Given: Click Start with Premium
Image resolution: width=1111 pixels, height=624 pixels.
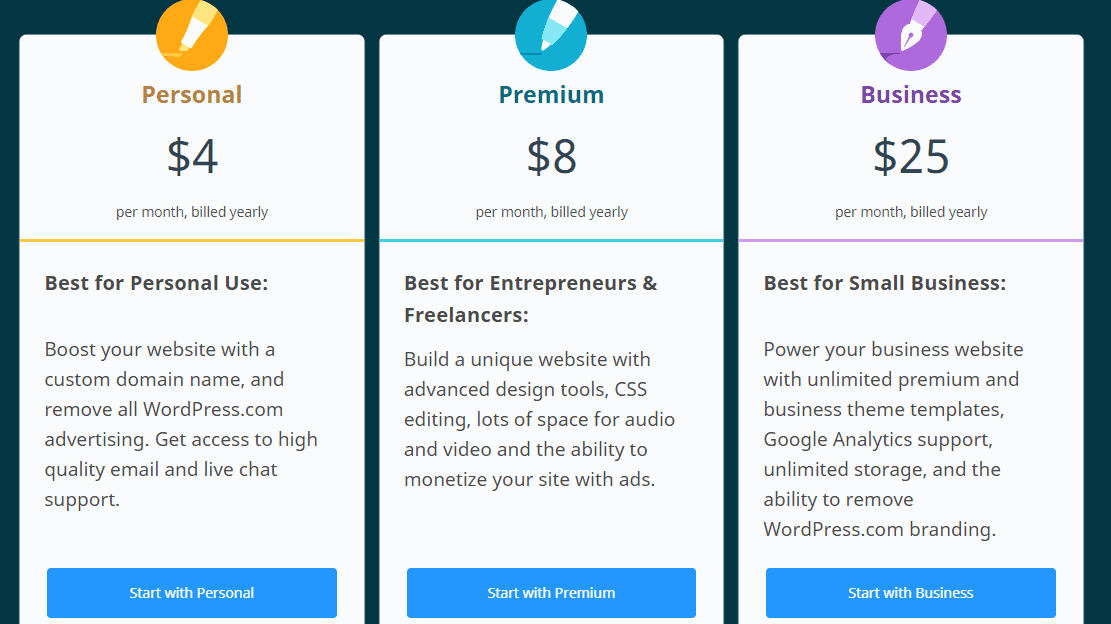Looking at the screenshot, I should 551,592.
